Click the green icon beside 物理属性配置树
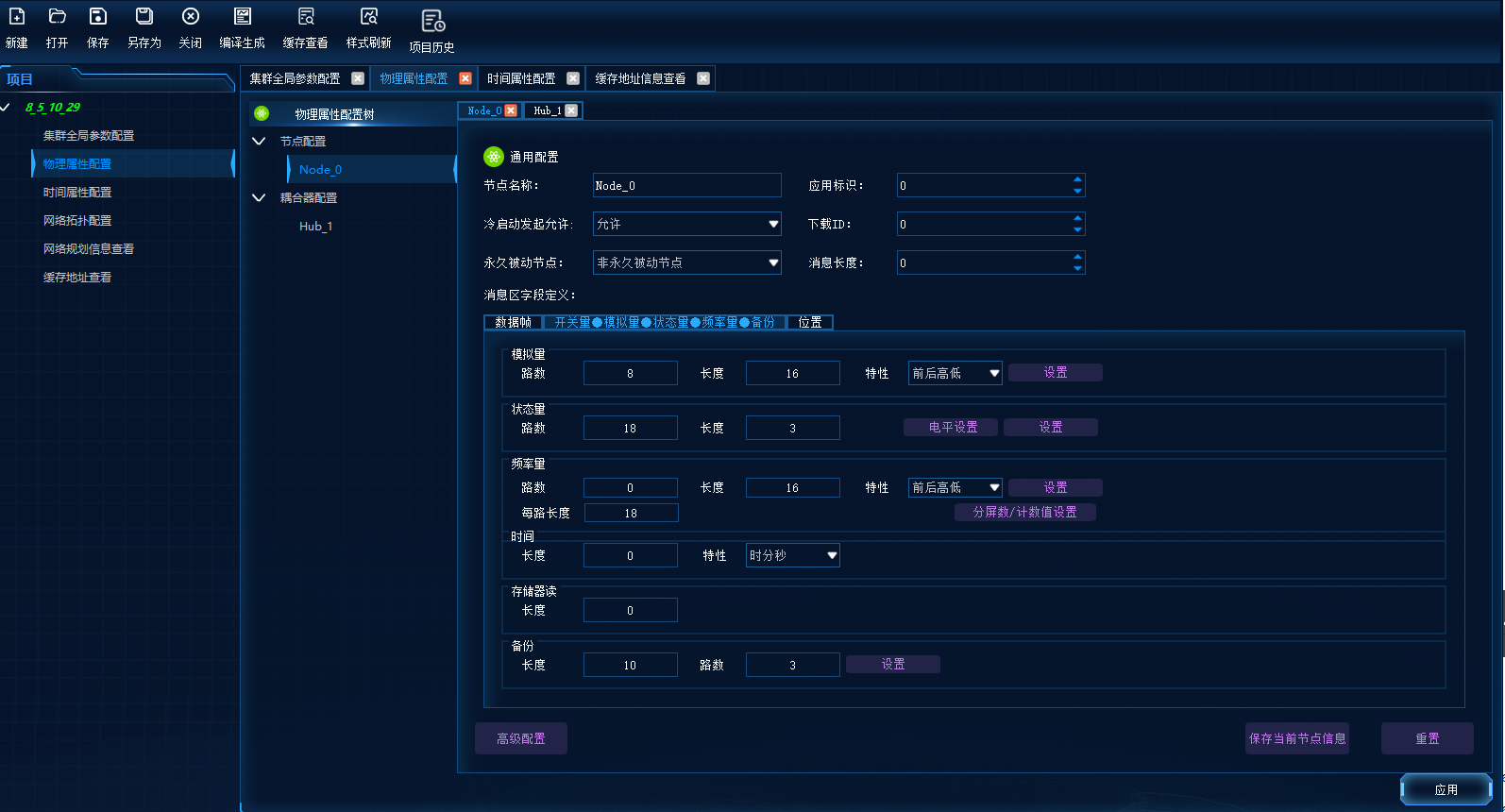Image resolution: width=1505 pixels, height=812 pixels. (x=262, y=113)
